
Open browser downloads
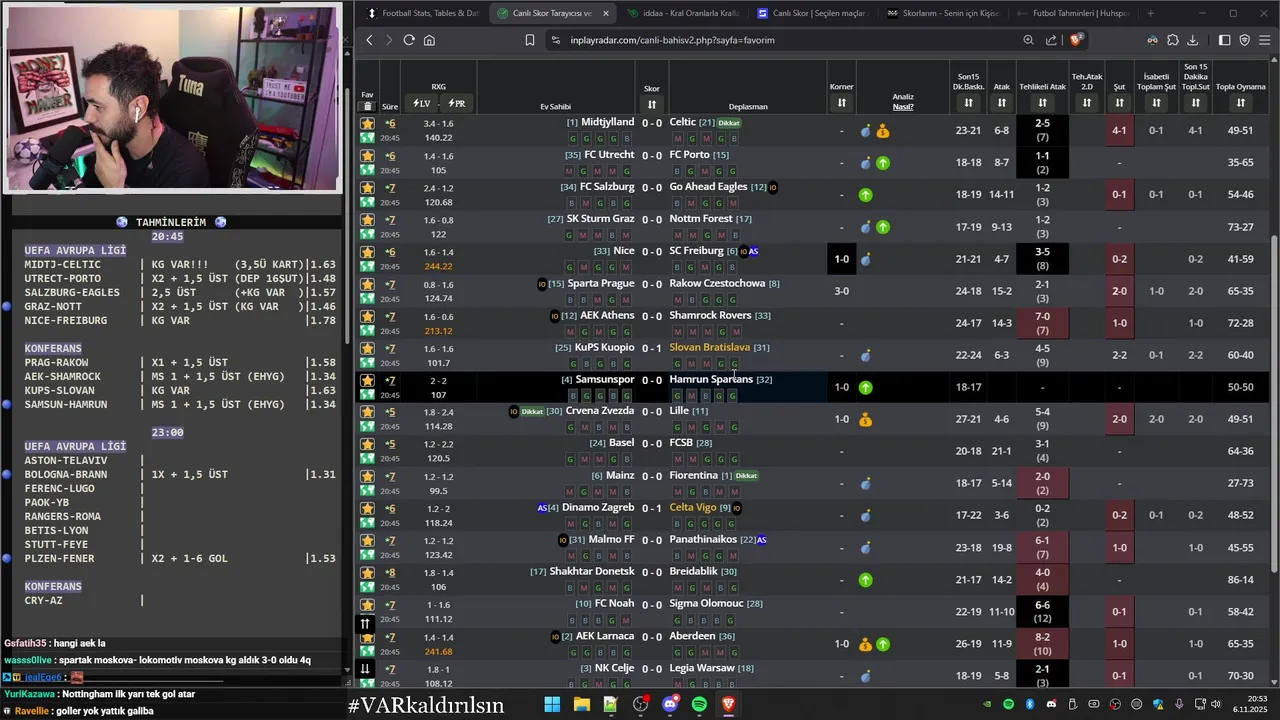tap(1193, 40)
